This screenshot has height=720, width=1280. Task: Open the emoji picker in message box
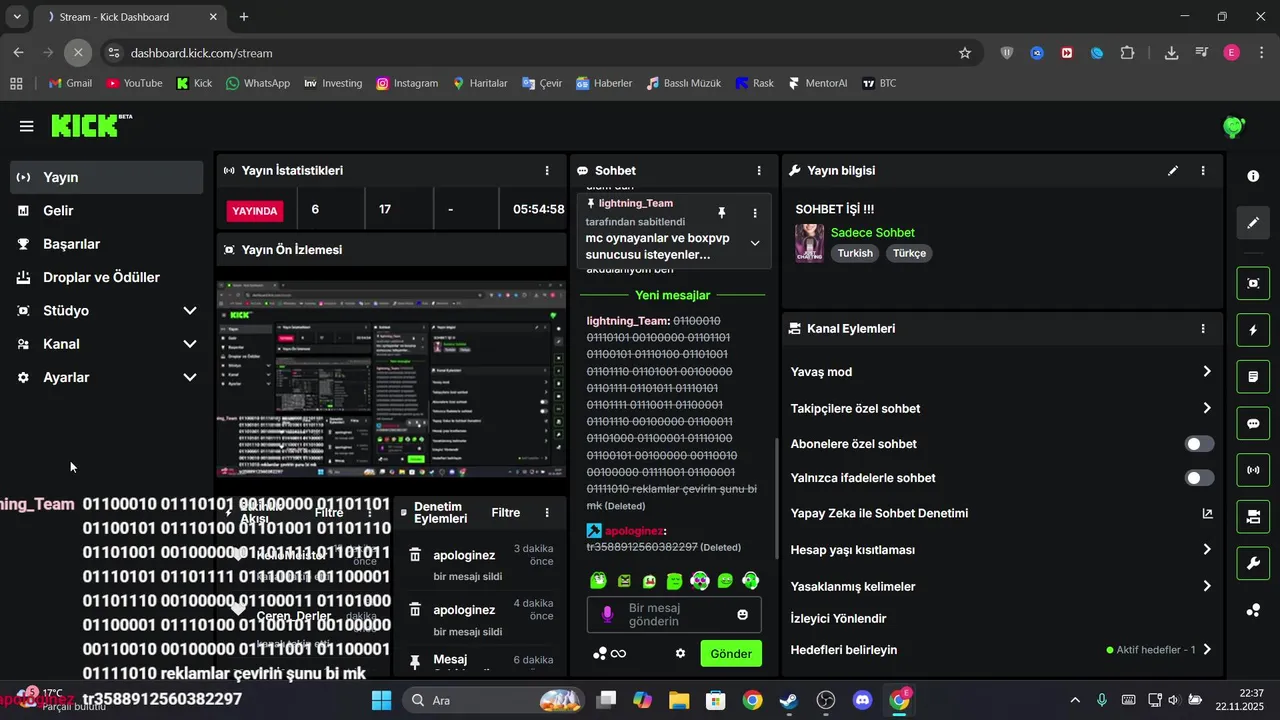[742, 614]
